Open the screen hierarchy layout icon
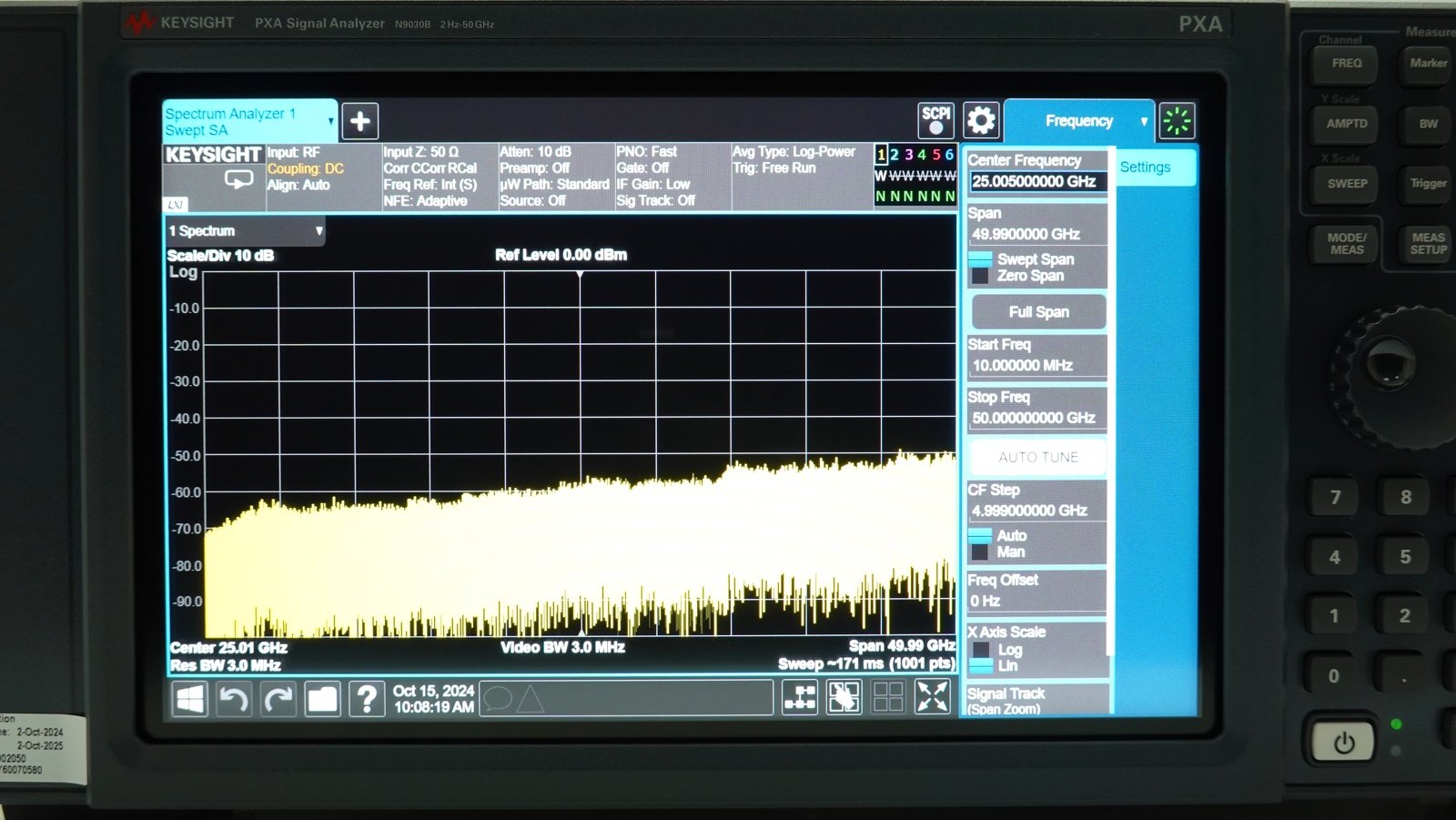 pyautogui.click(x=800, y=698)
